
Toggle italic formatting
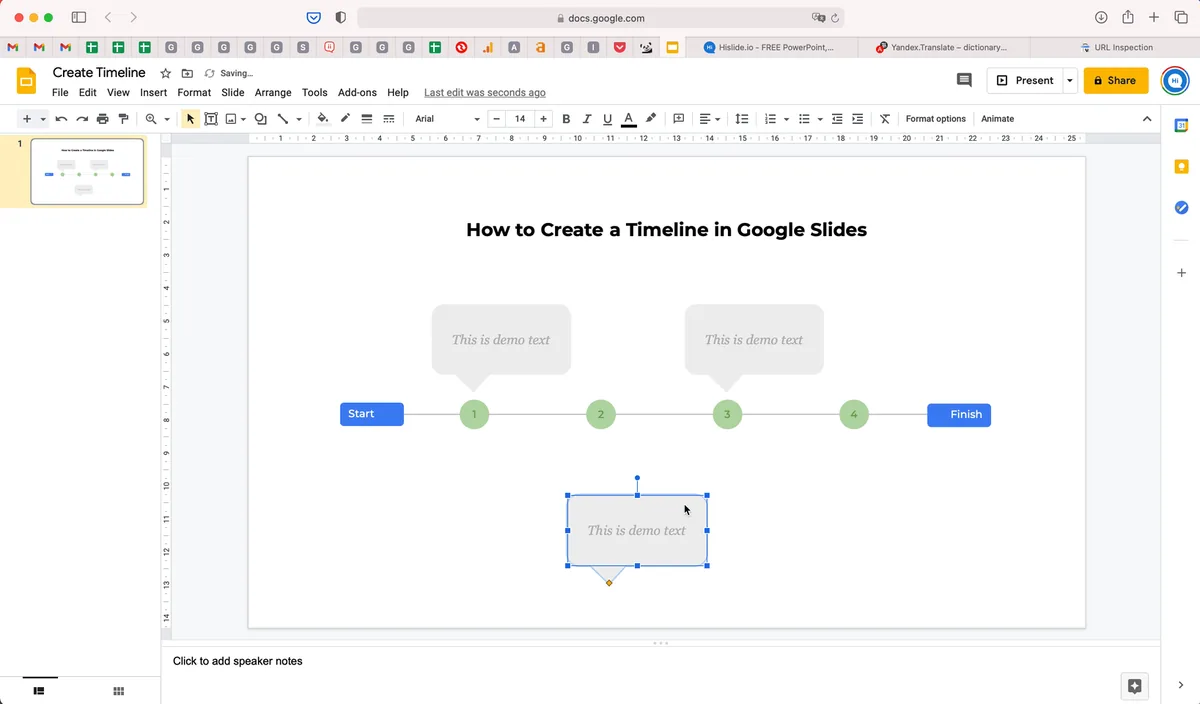[587, 119]
